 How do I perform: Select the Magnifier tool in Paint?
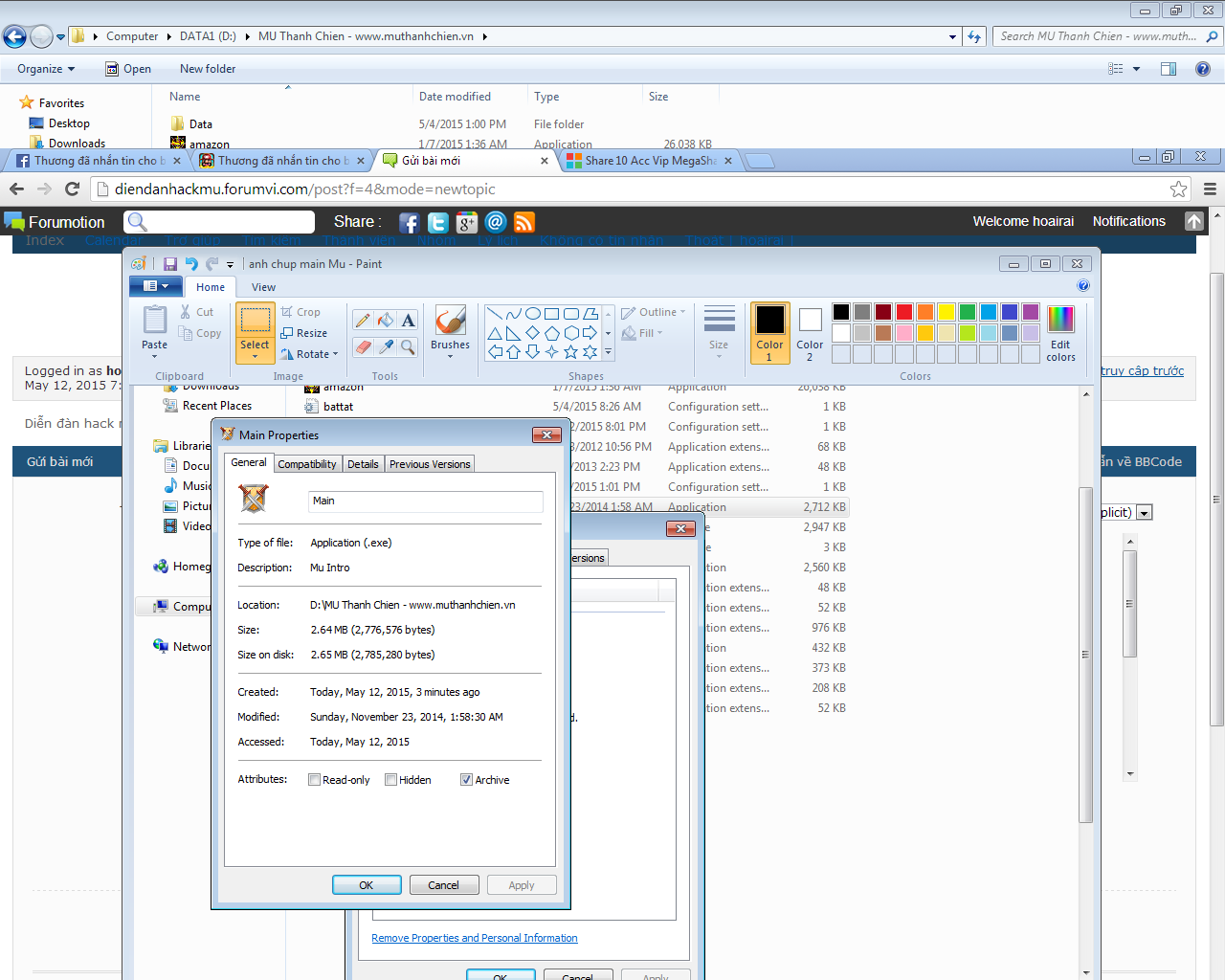pos(409,346)
